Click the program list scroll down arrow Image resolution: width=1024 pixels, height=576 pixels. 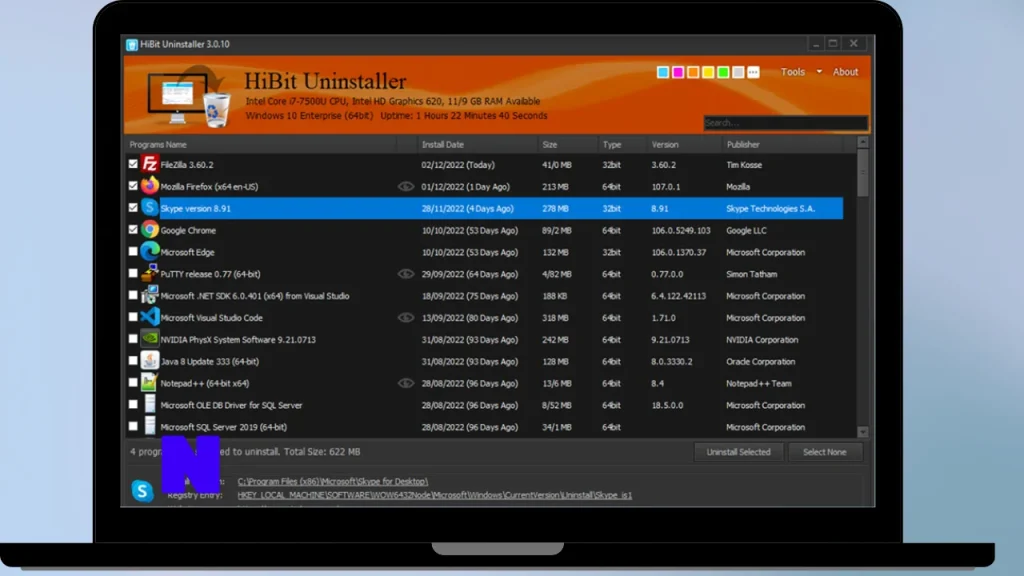coord(863,432)
